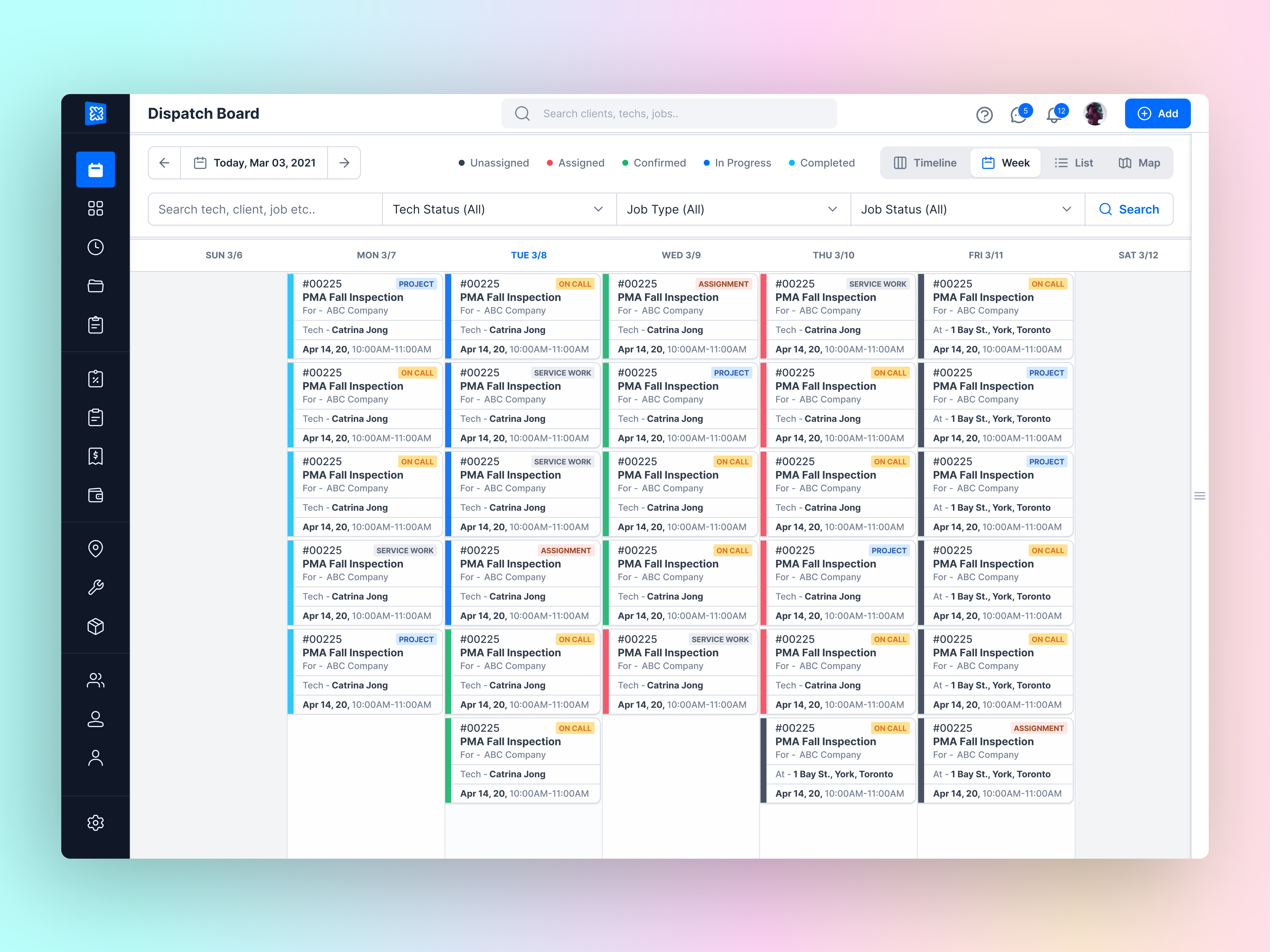Expand the Tech Status (All) dropdown

498,210
